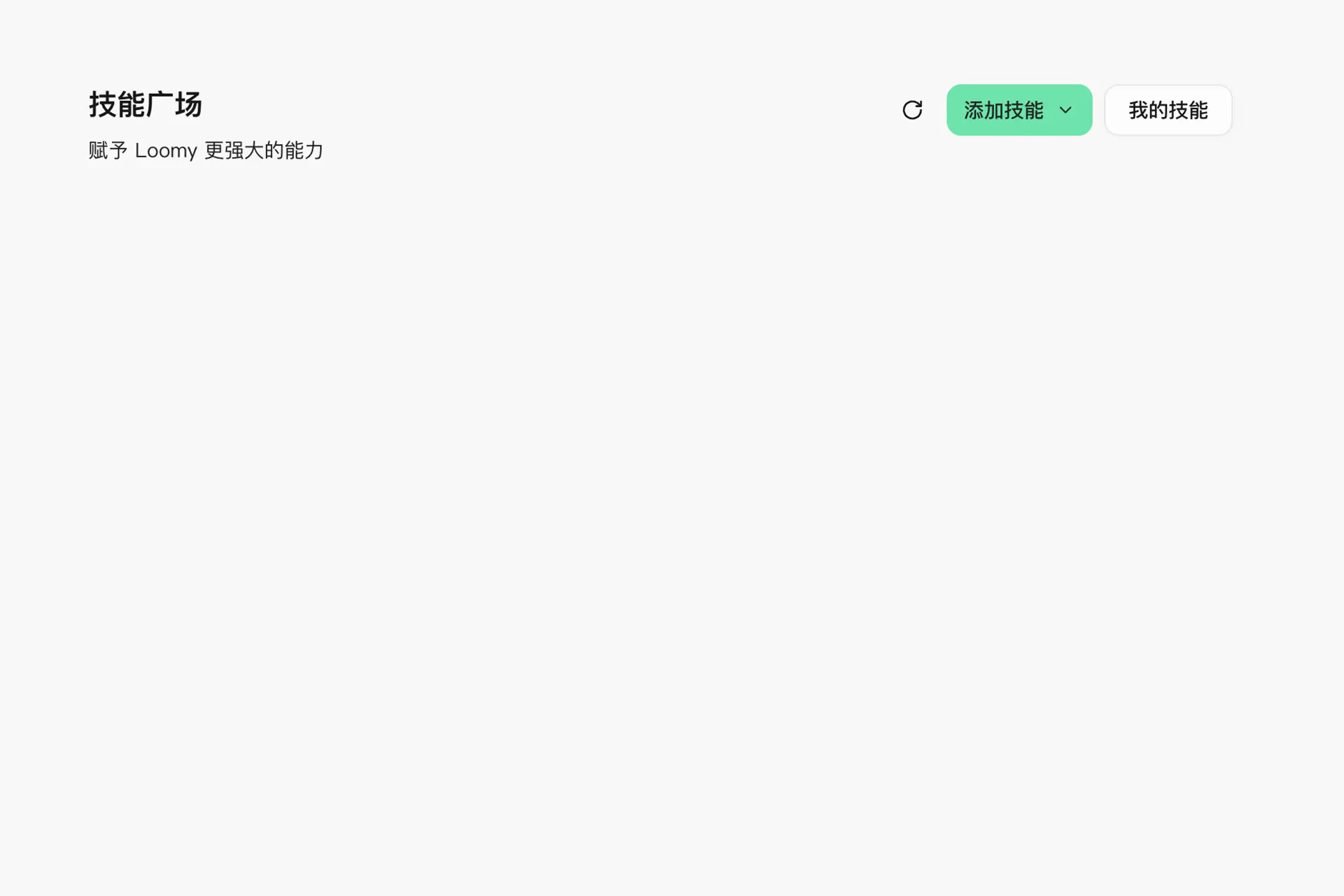The height and width of the screenshot is (896, 1344).
Task: Click the circular arrow beside 添加技能
Action: point(912,110)
